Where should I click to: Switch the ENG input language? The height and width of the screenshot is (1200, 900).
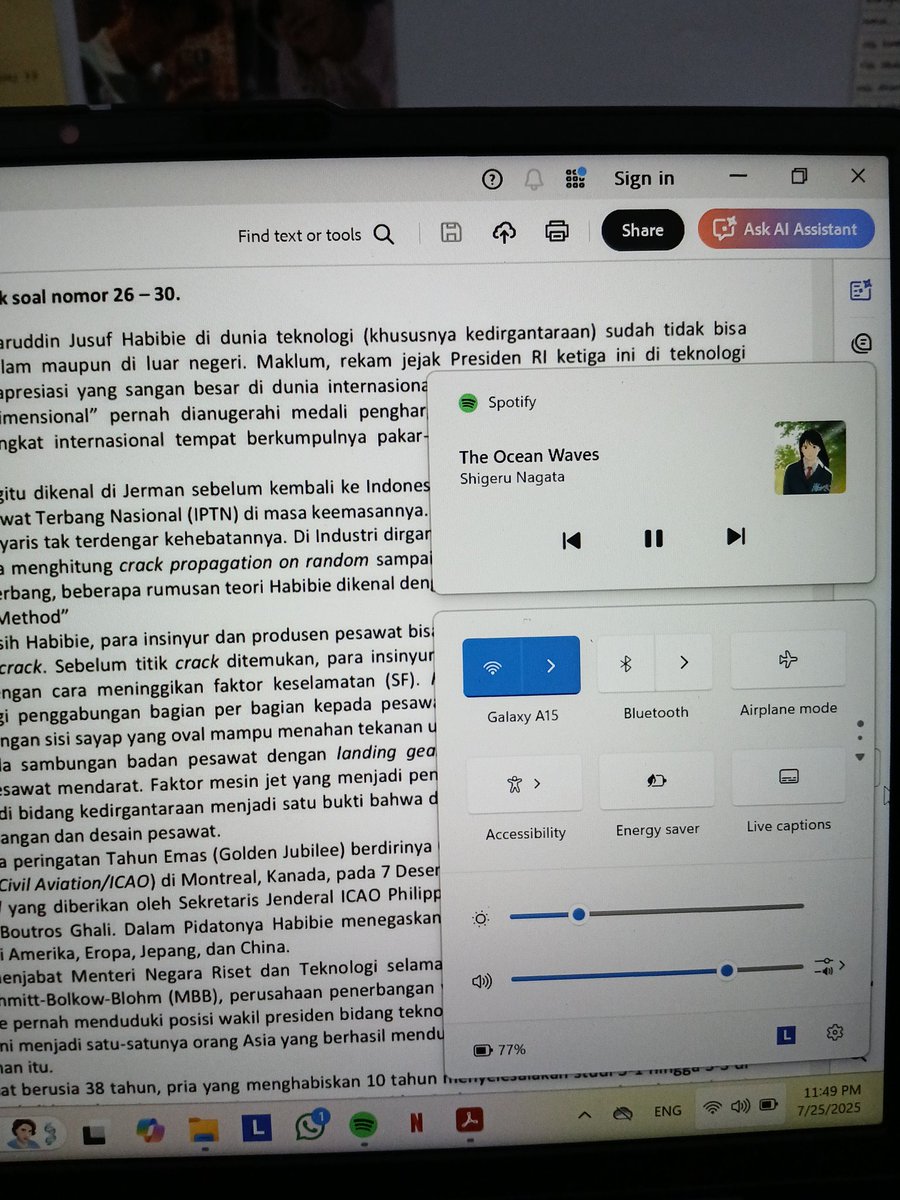[x=668, y=1110]
